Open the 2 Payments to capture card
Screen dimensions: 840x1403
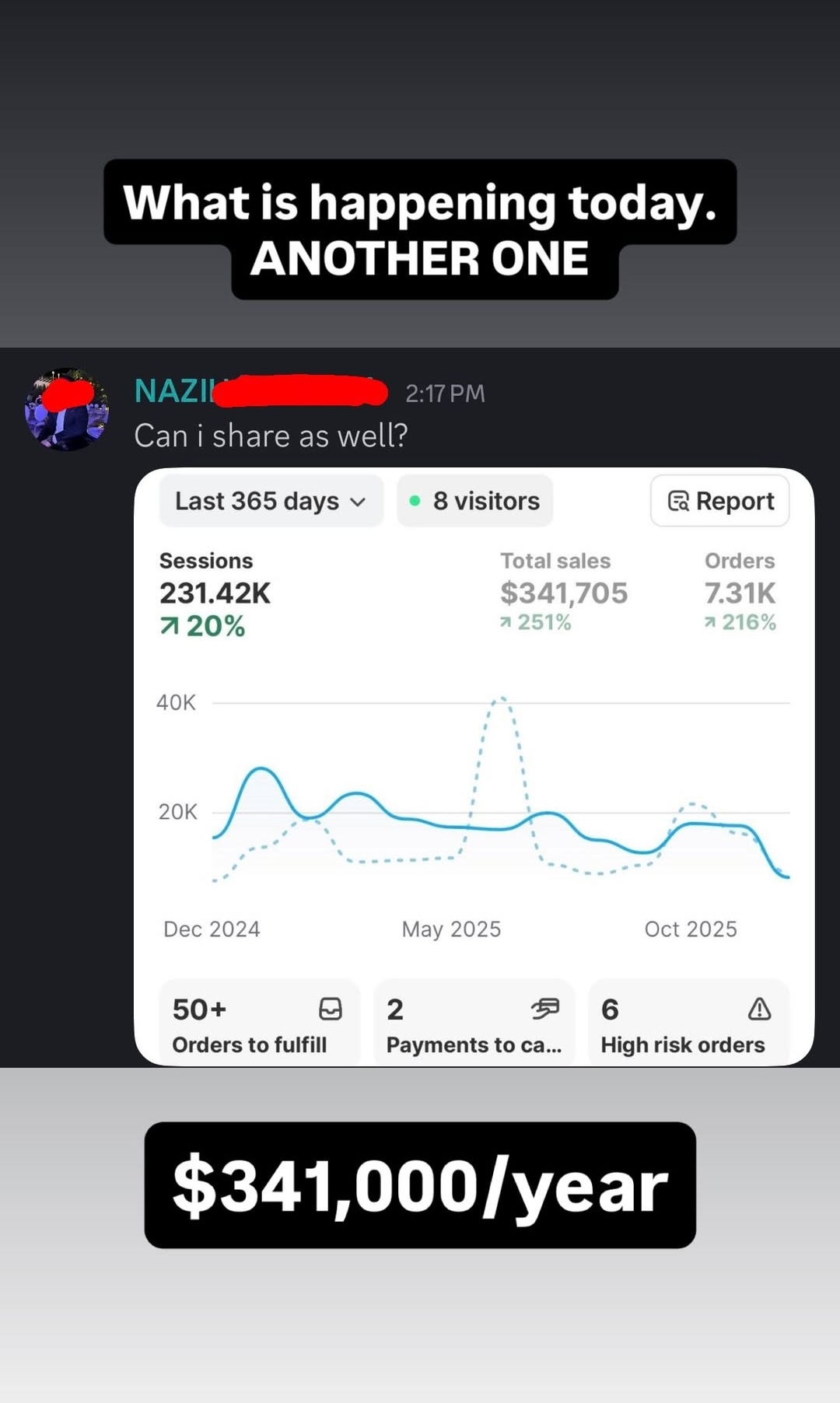[473, 1025]
